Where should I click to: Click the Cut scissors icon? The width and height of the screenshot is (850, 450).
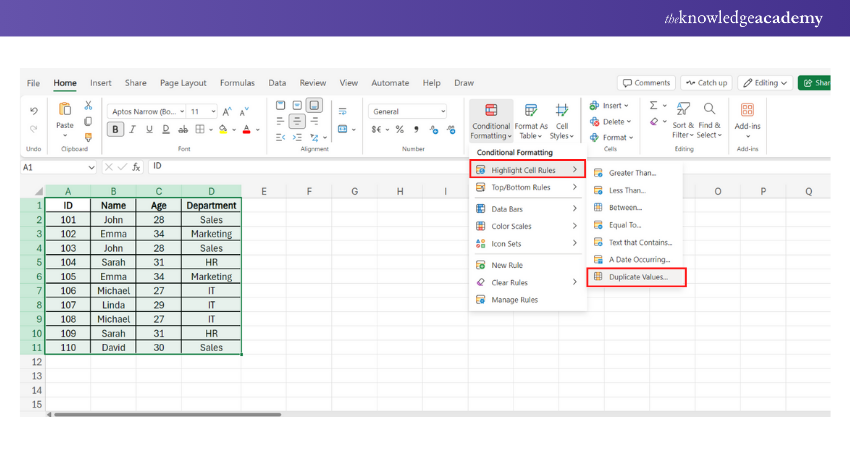pos(88,105)
